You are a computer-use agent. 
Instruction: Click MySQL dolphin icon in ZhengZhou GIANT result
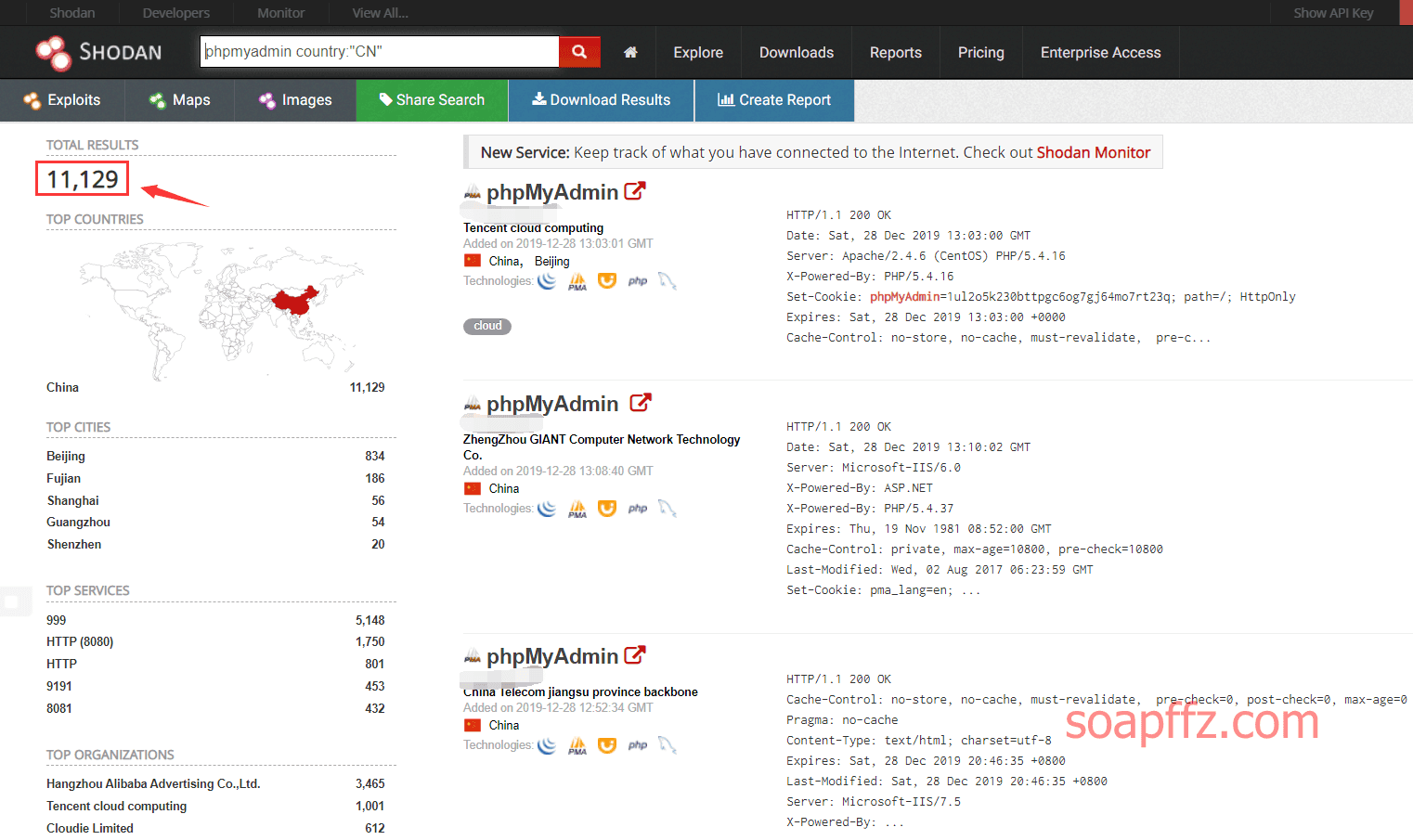(668, 508)
